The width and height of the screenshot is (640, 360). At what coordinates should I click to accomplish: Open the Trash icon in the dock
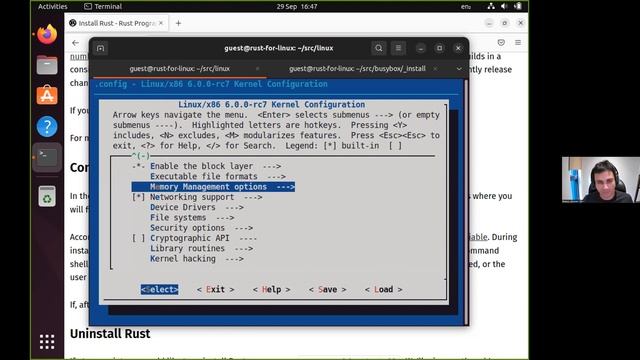[47, 196]
